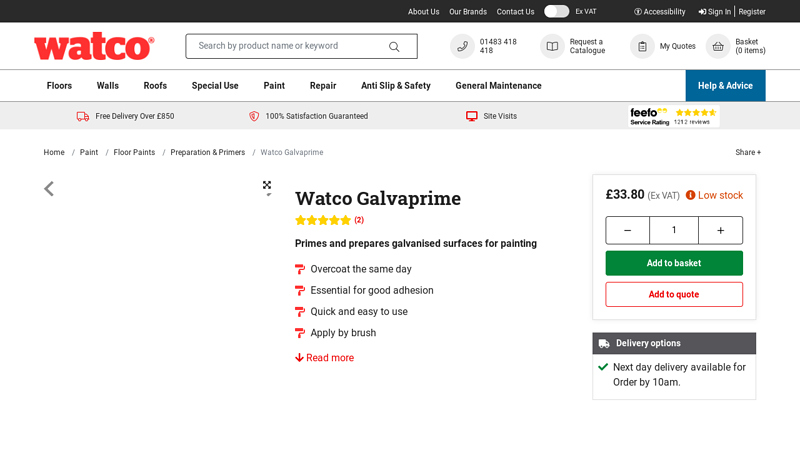The width and height of the screenshot is (800, 450).
Task: Open Request a Catalogue book icon
Action: [x=552, y=46]
